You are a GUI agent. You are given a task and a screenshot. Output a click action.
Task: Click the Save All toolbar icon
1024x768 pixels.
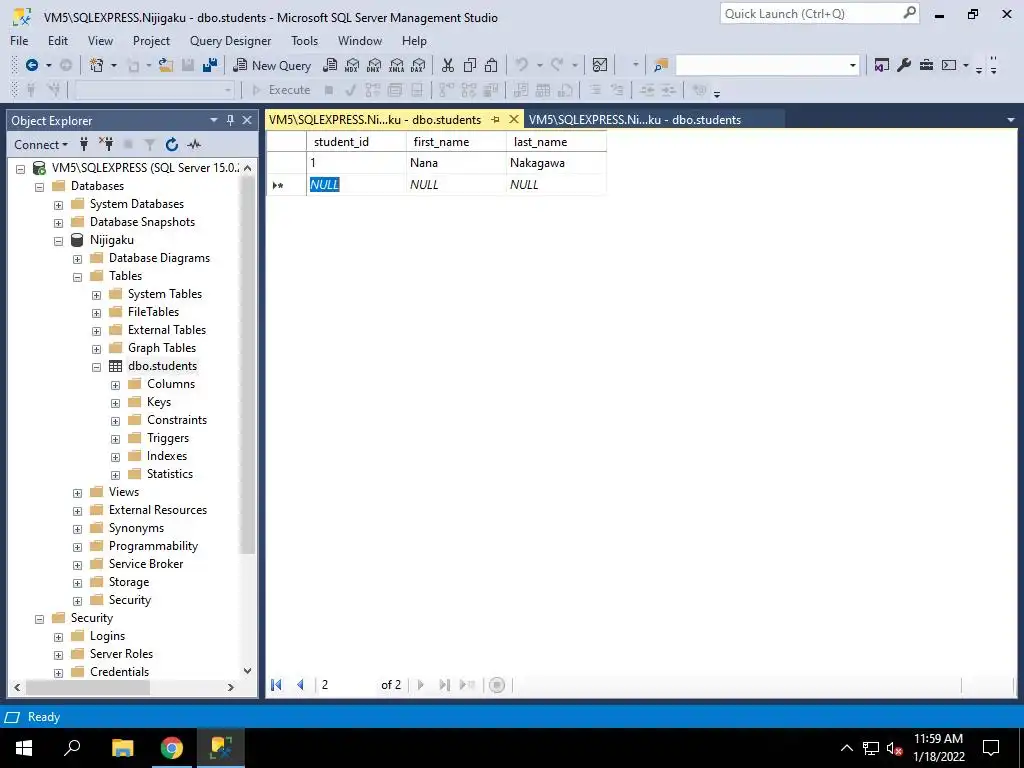click(210, 65)
